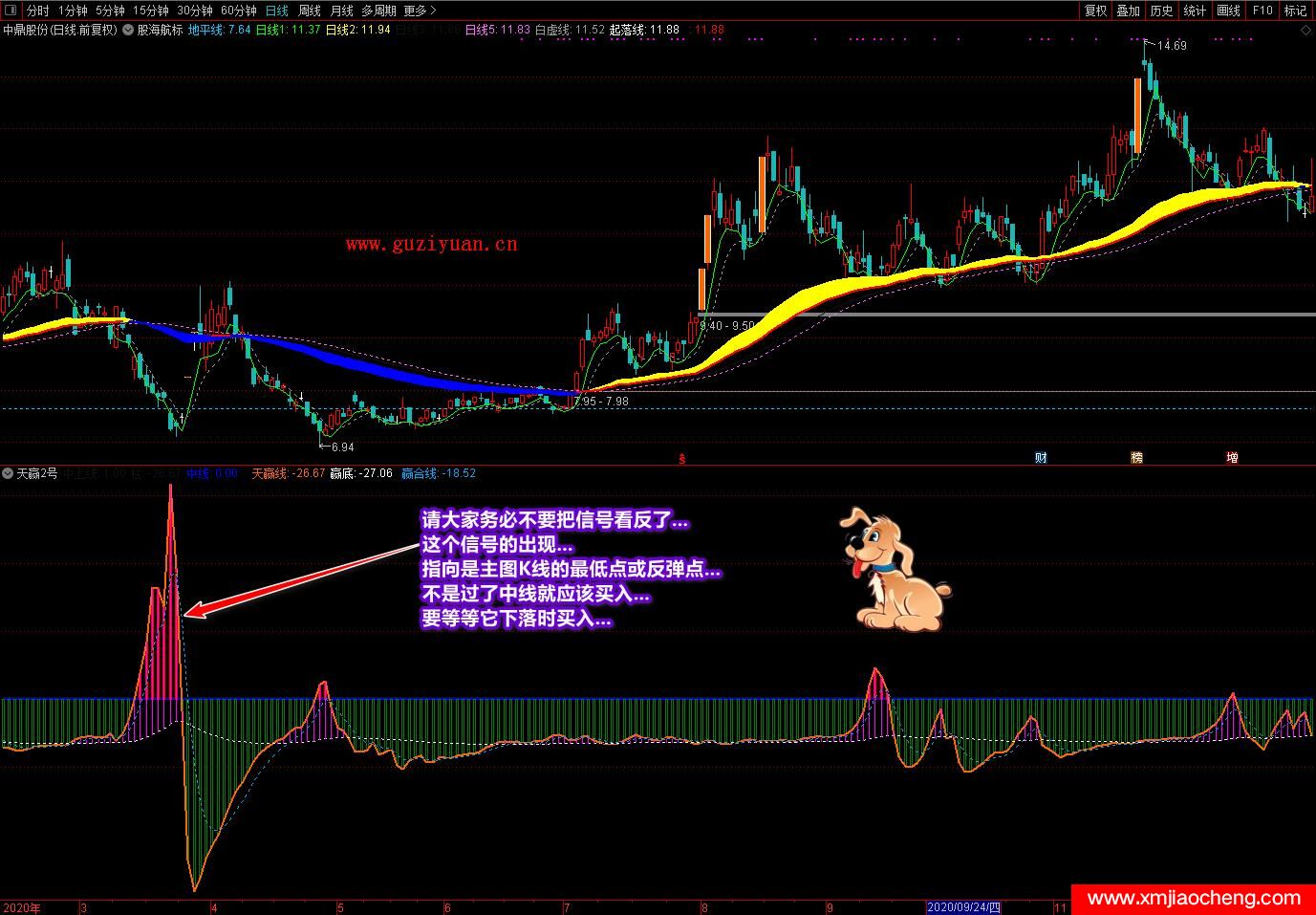
Task: Switch to the 周线 weekly tab
Action: click(310, 11)
